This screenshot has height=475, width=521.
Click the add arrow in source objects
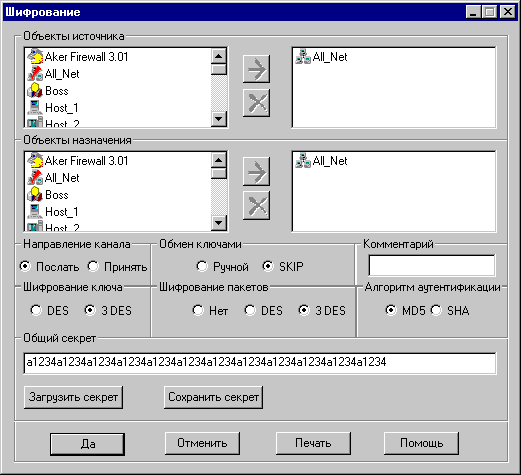click(x=256, y=69)
